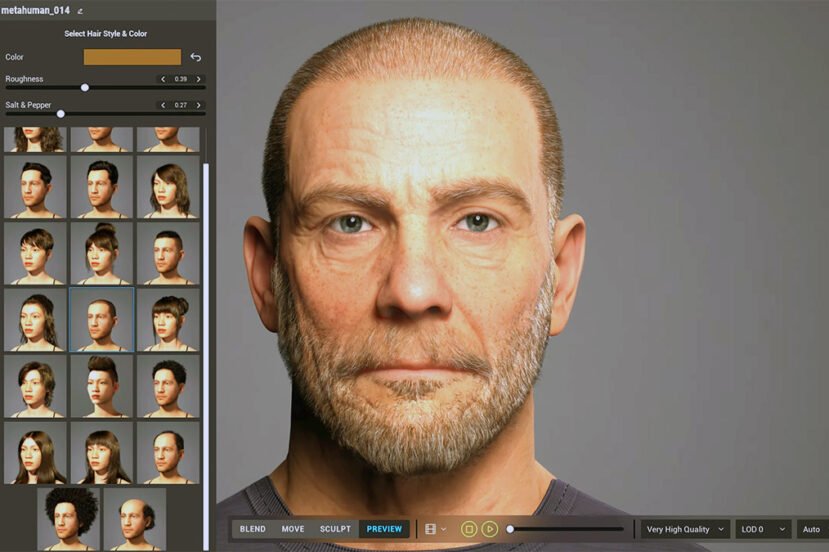The height and width of the screenshot is (552, 829).
Task: Click the hairstyle list vertical scrollbar
Action: pyautogui.click(x=206, y=357)
